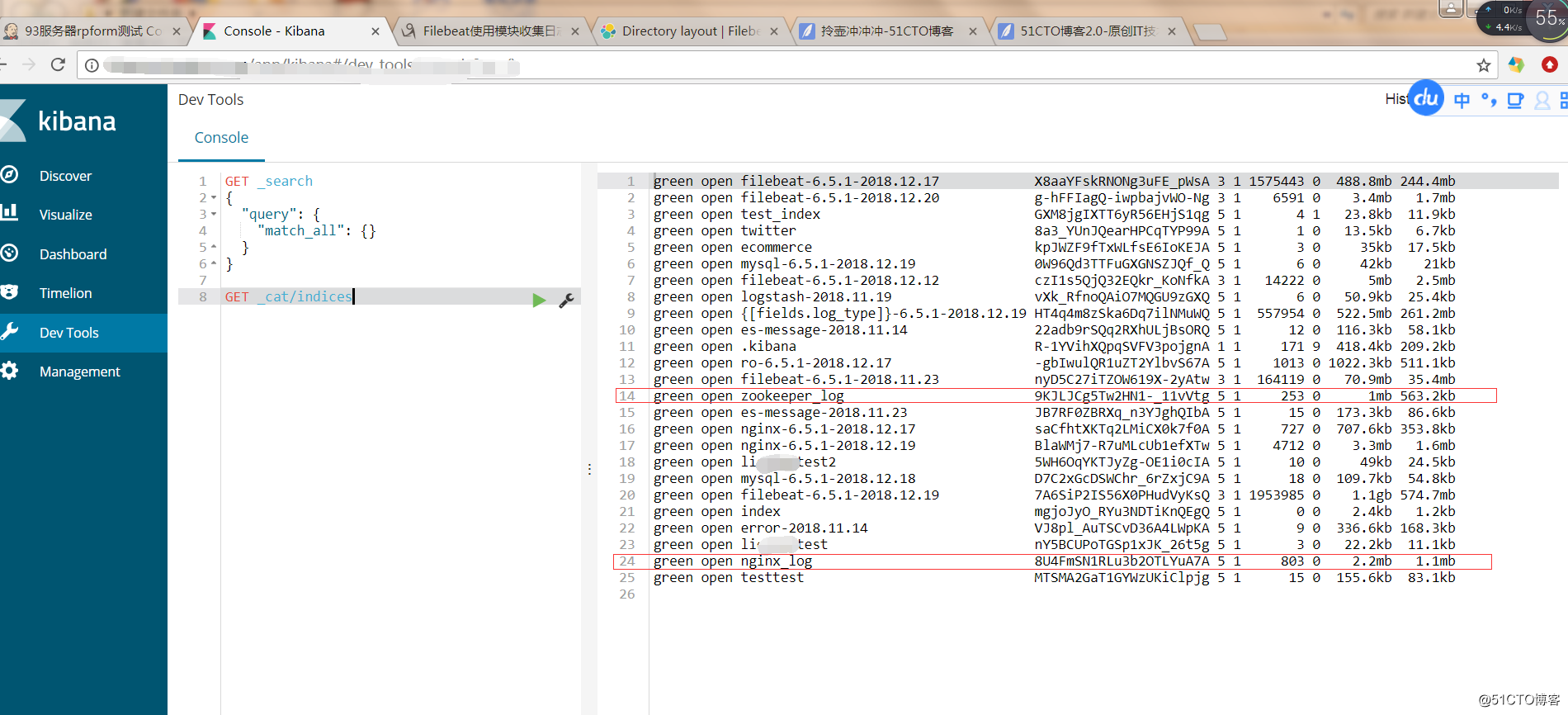Close the 51CTO博客2.0 tab

1172,31
